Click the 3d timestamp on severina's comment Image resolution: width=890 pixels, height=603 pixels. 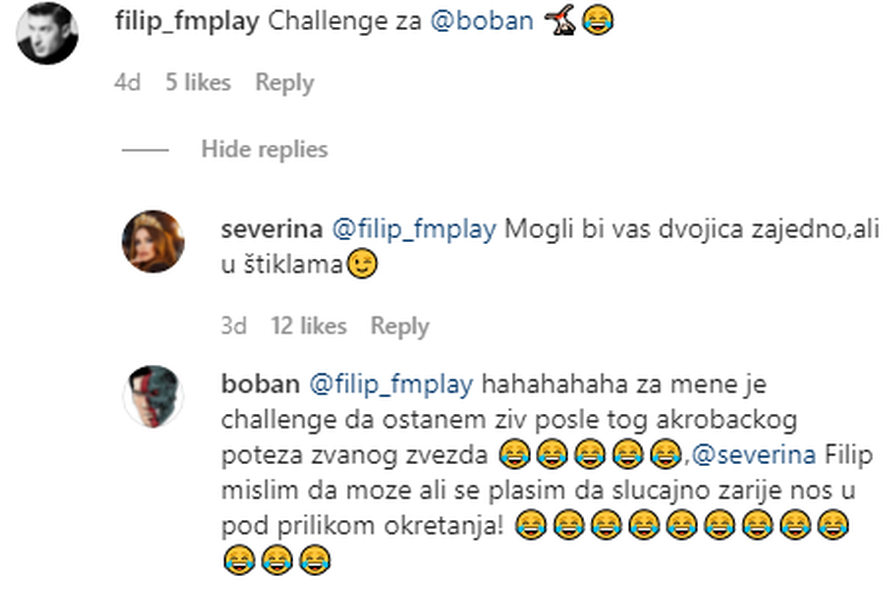(x=235, y=326)
